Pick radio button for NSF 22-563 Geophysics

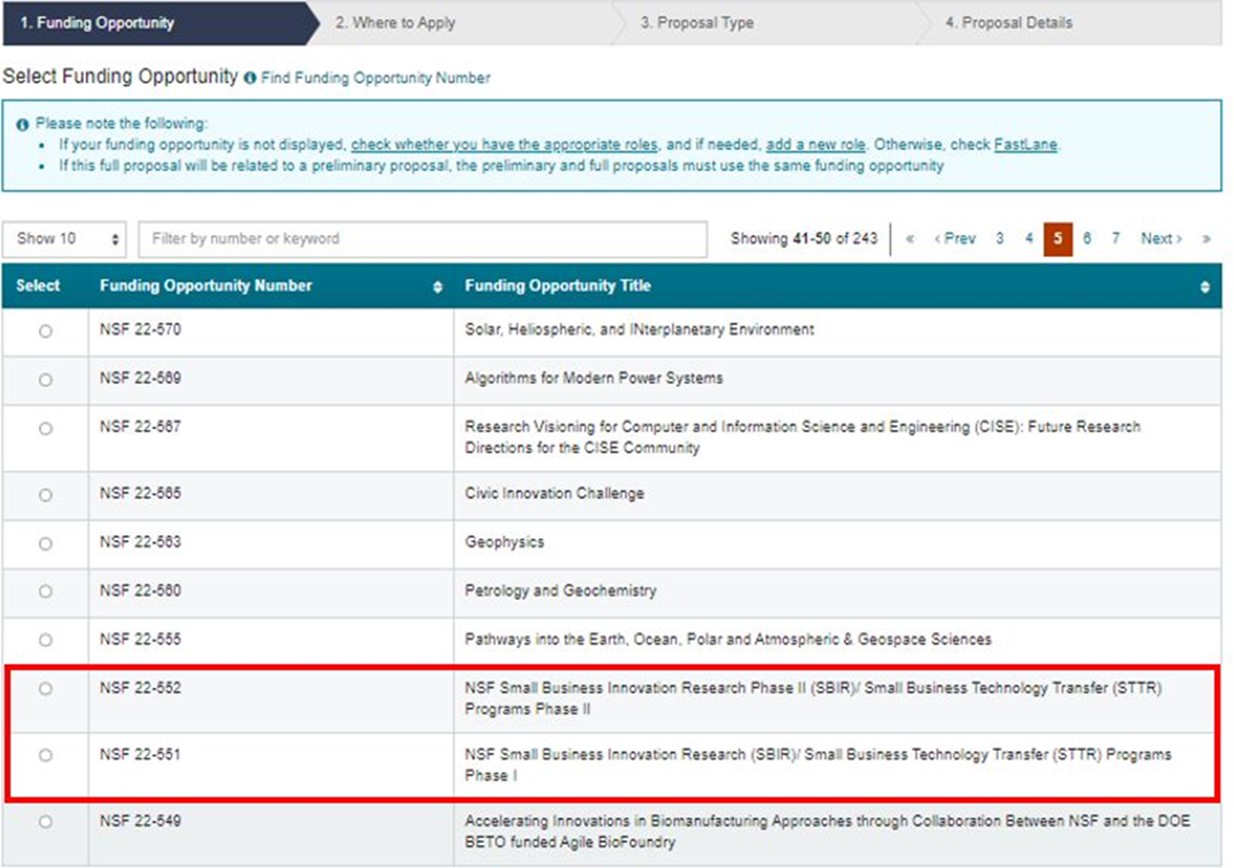coord(45,544)
